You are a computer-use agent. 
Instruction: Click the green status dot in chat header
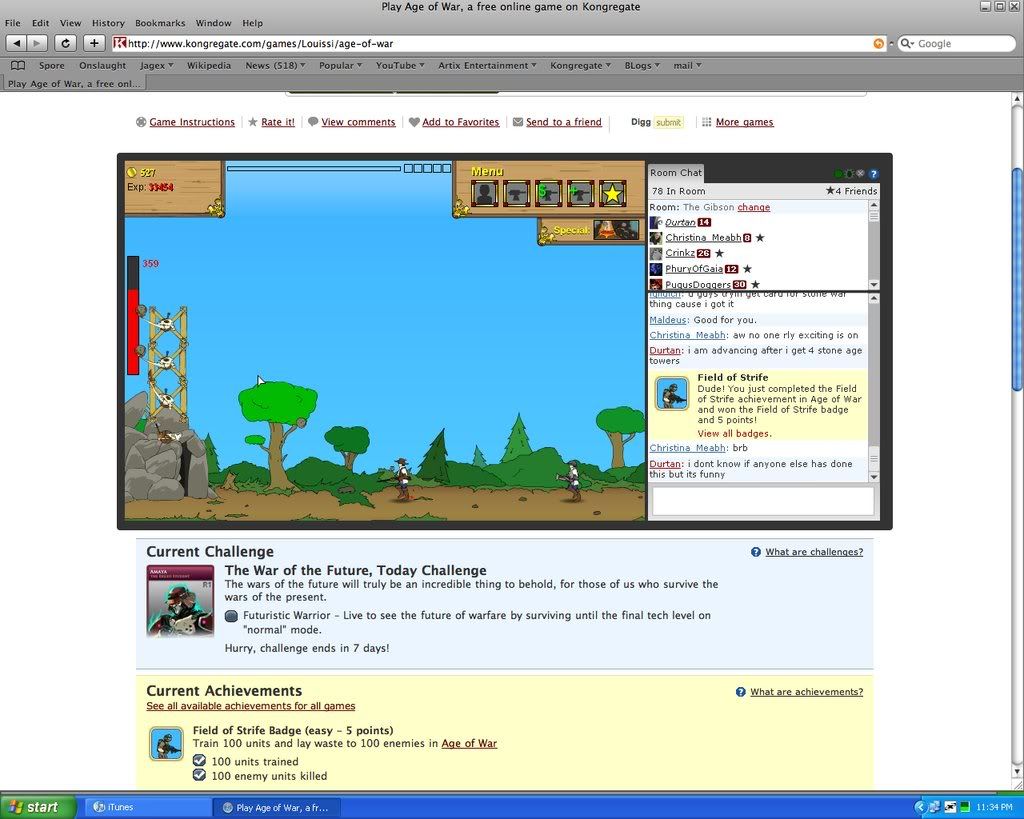(x=839, y=174)
